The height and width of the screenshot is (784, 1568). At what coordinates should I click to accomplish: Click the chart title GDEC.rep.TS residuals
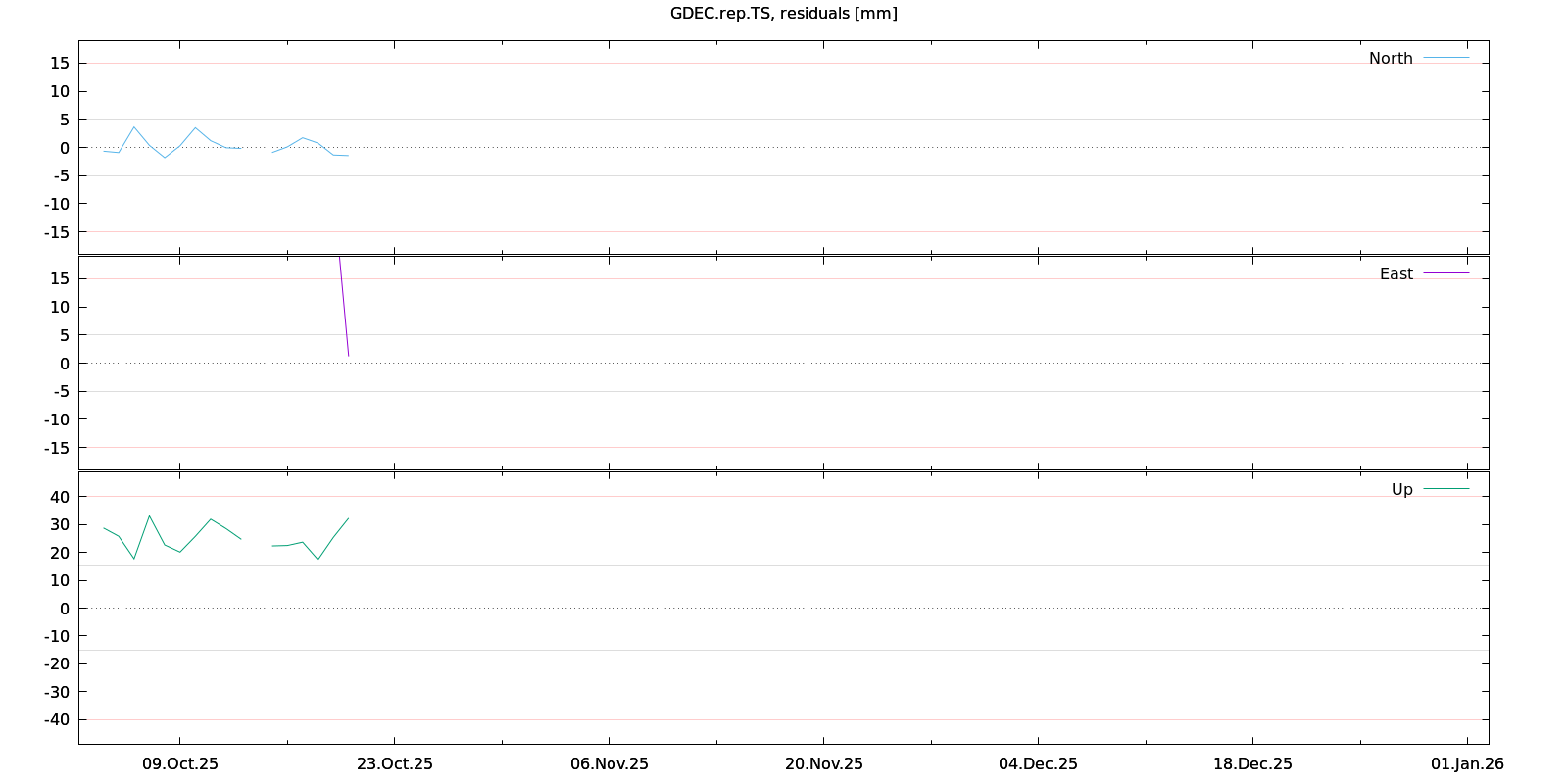(x=783, y=13)
